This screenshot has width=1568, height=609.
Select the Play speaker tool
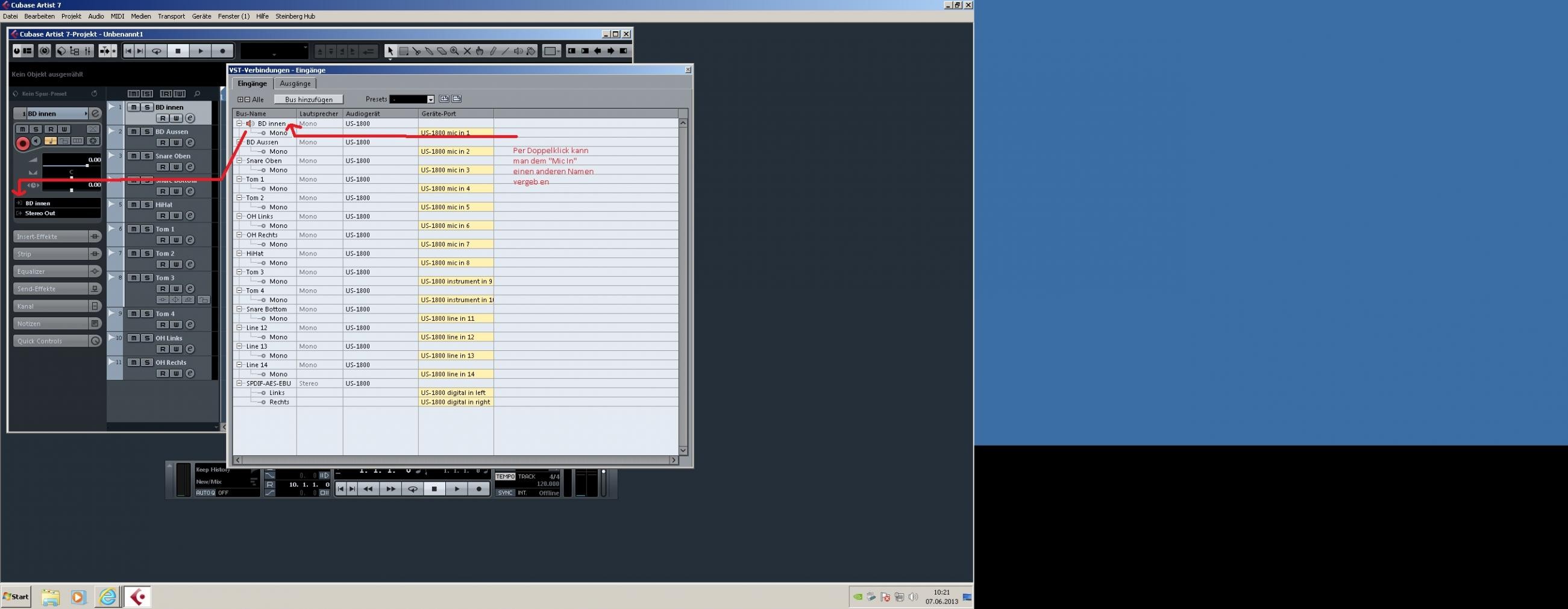pos(518,51)
